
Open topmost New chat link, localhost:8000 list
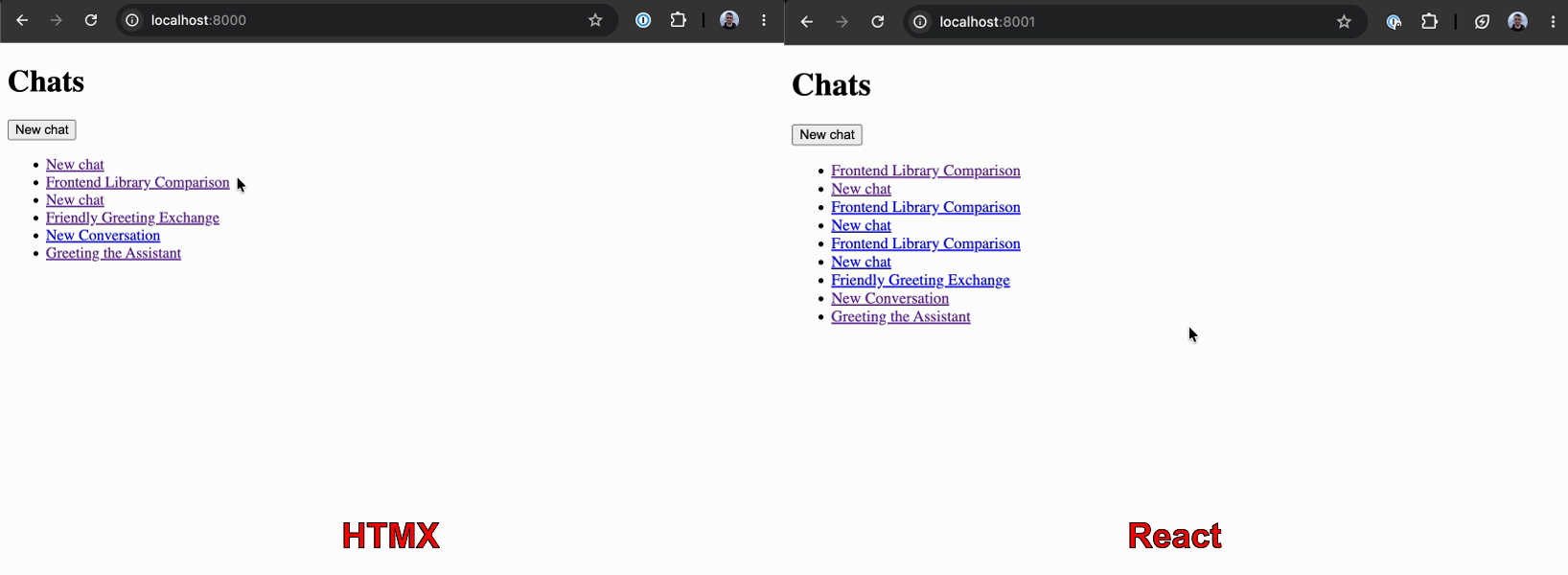point(75,165)
